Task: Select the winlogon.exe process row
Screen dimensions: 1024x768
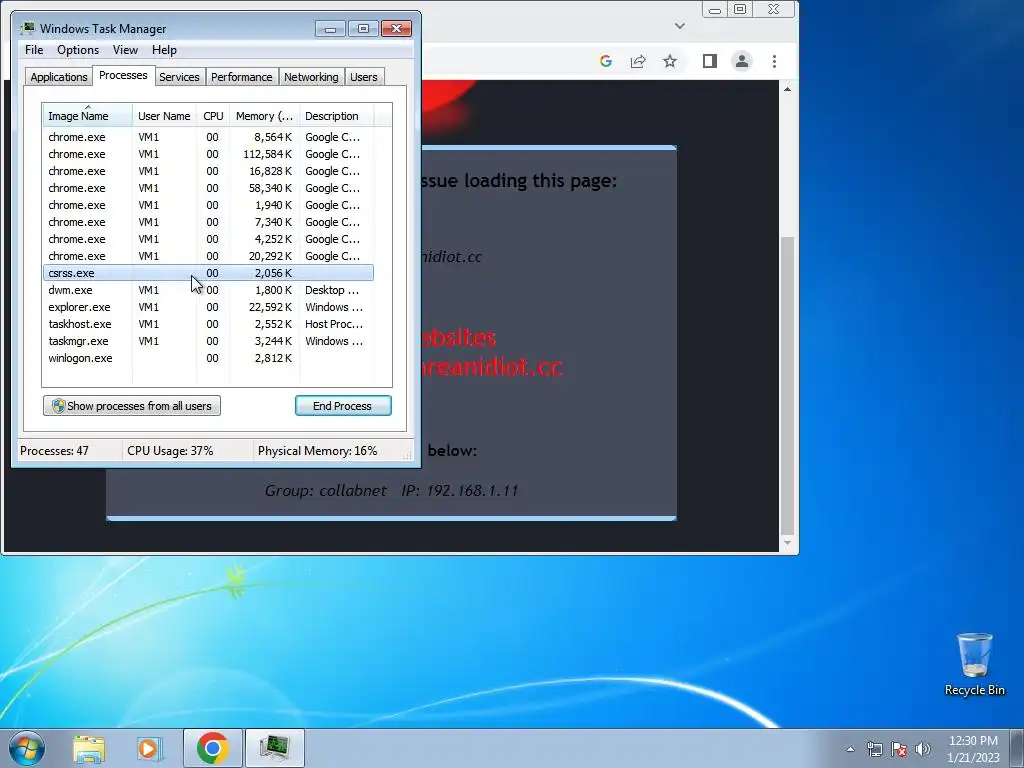Action: click(x=208, y=358)
